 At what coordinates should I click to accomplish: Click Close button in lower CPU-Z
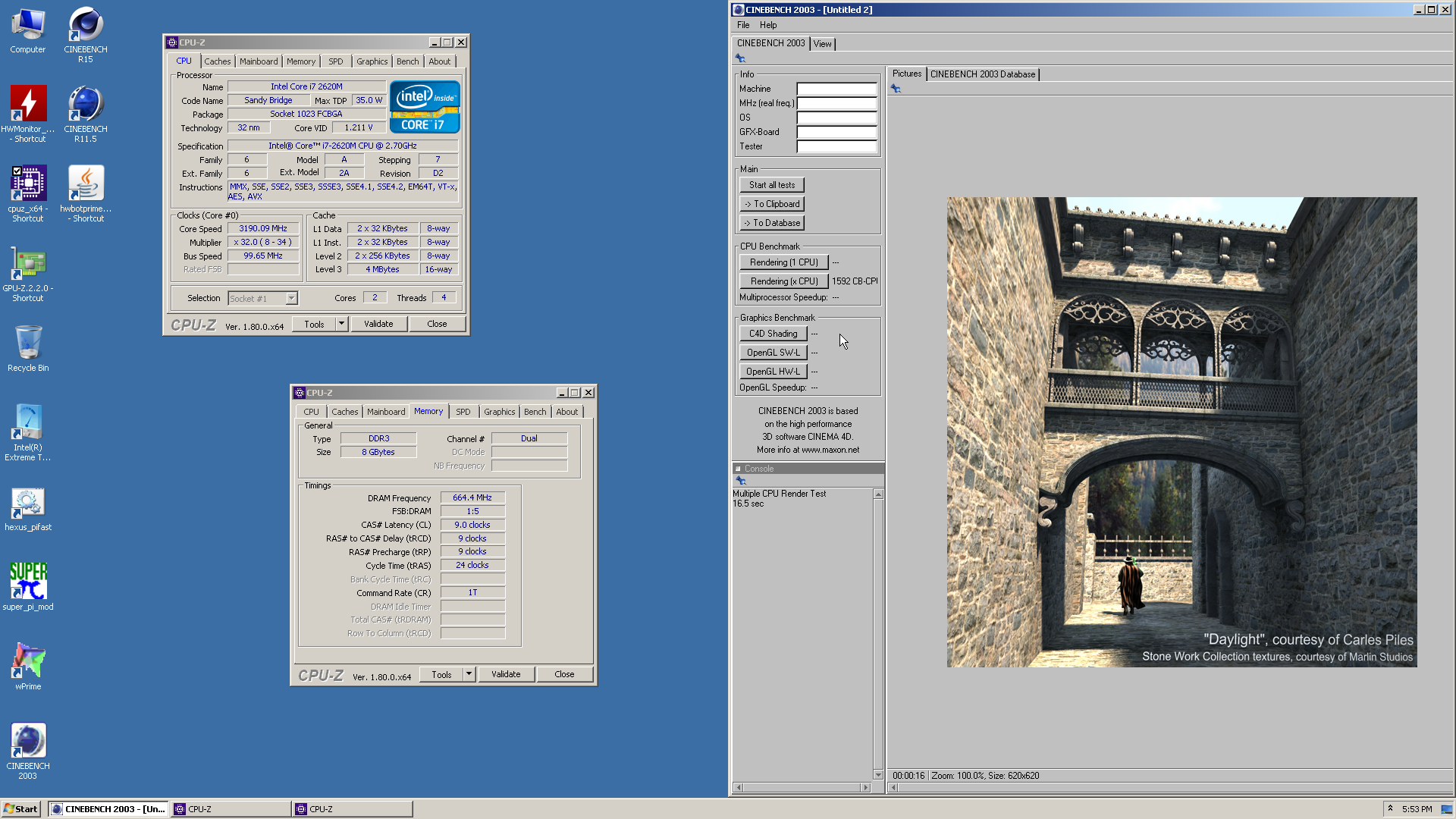tap(564, 674)
